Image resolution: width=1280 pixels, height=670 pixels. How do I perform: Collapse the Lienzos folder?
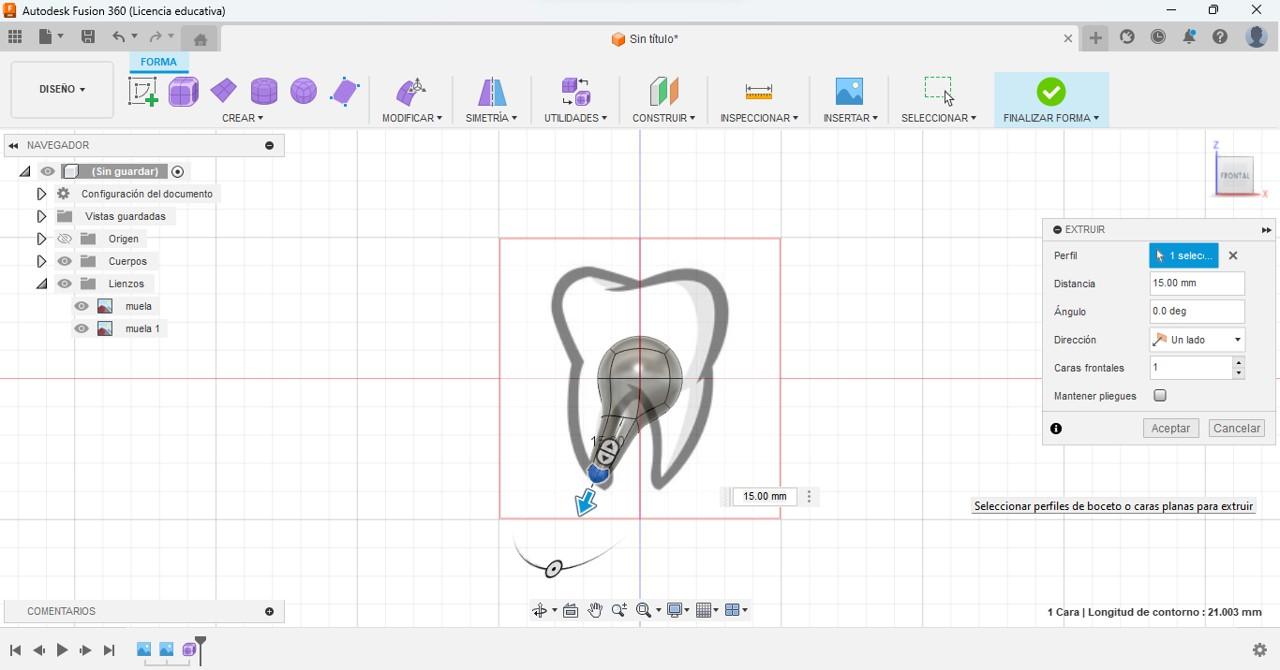point(41,284)
